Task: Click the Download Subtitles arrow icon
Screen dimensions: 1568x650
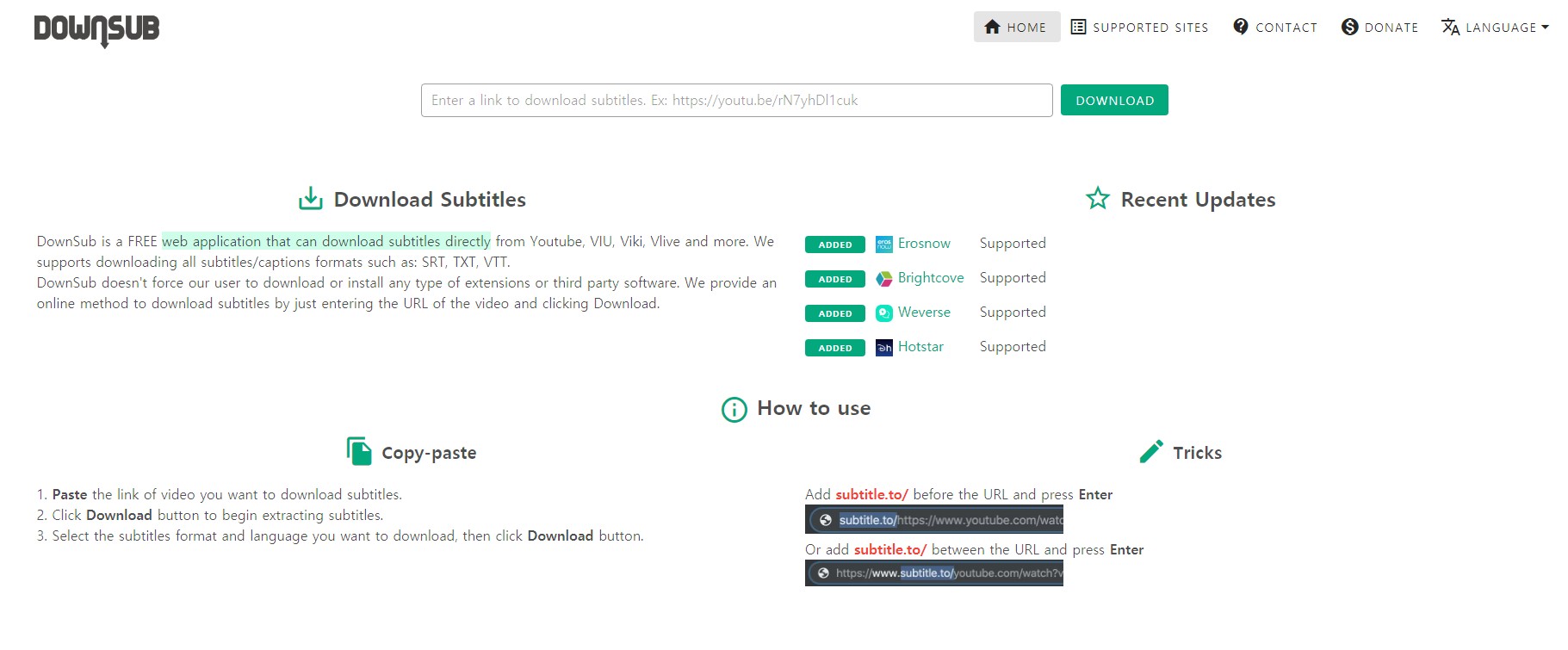Action: 311,199
